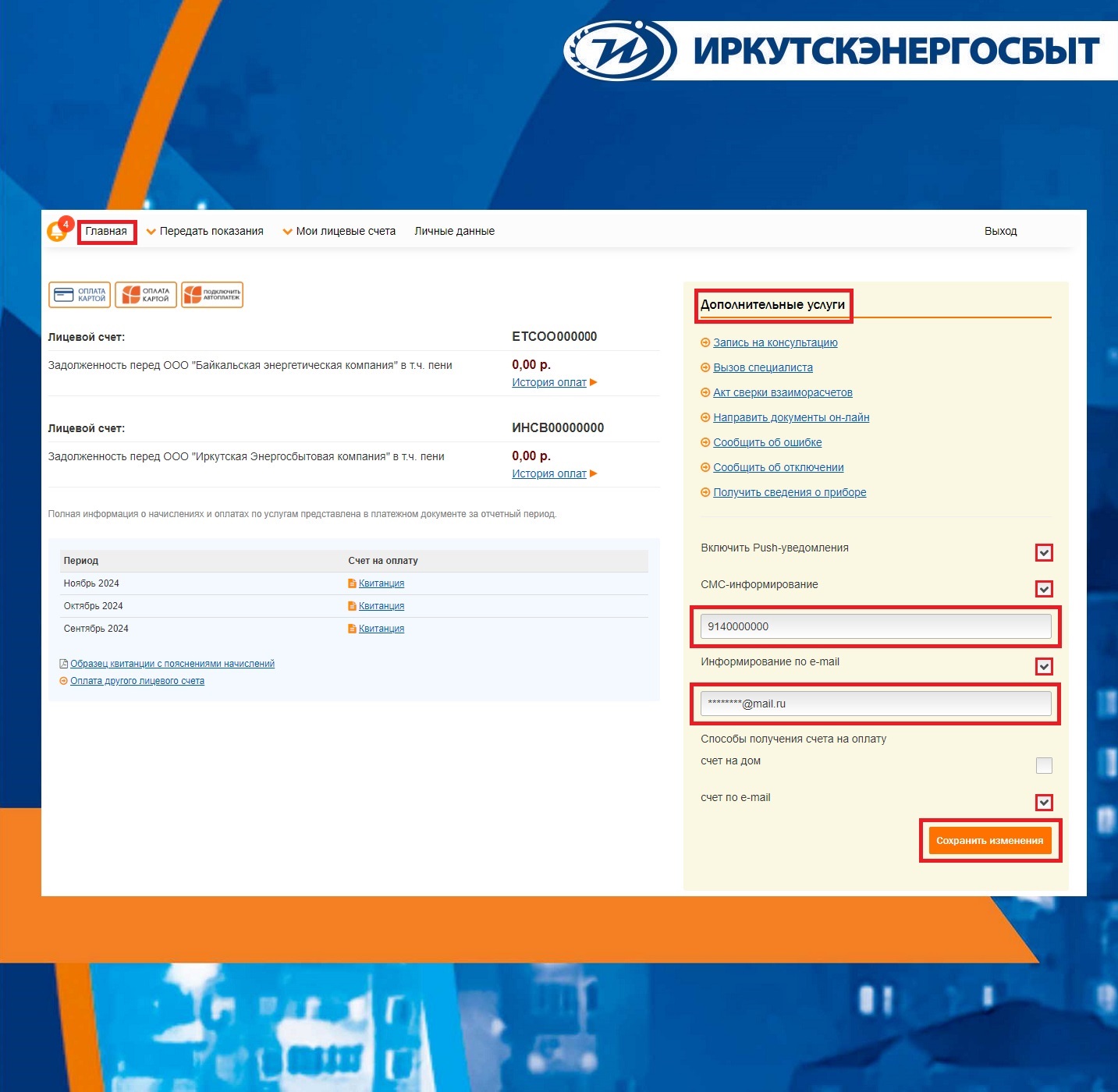
Task: Disable the SMS informing checkbox
Action: click(1044, 589)
